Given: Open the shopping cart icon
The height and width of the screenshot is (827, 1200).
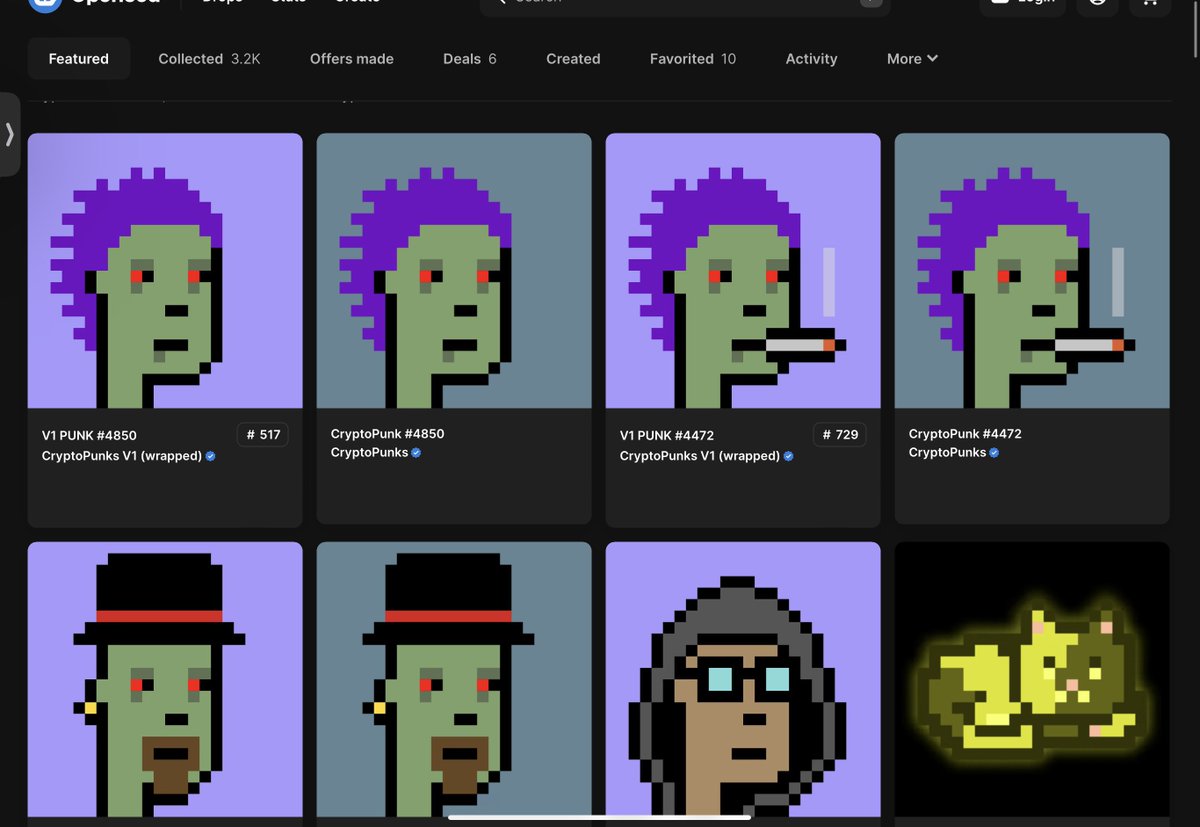Looking at the screenshot, I should 1150,5.
